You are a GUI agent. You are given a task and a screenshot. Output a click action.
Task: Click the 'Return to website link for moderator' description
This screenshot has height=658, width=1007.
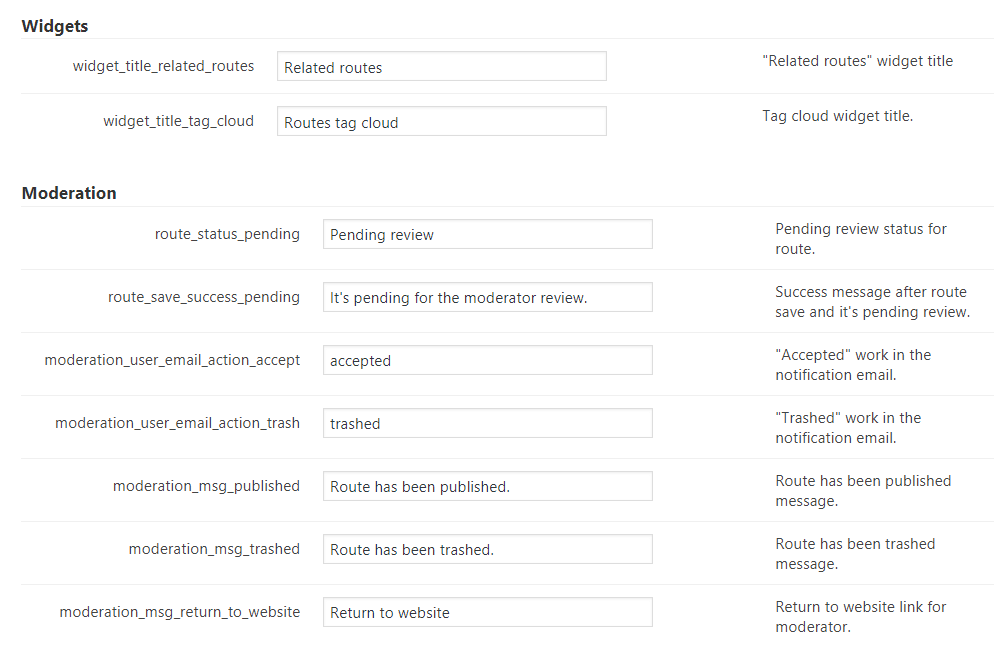tap(860, 617)
